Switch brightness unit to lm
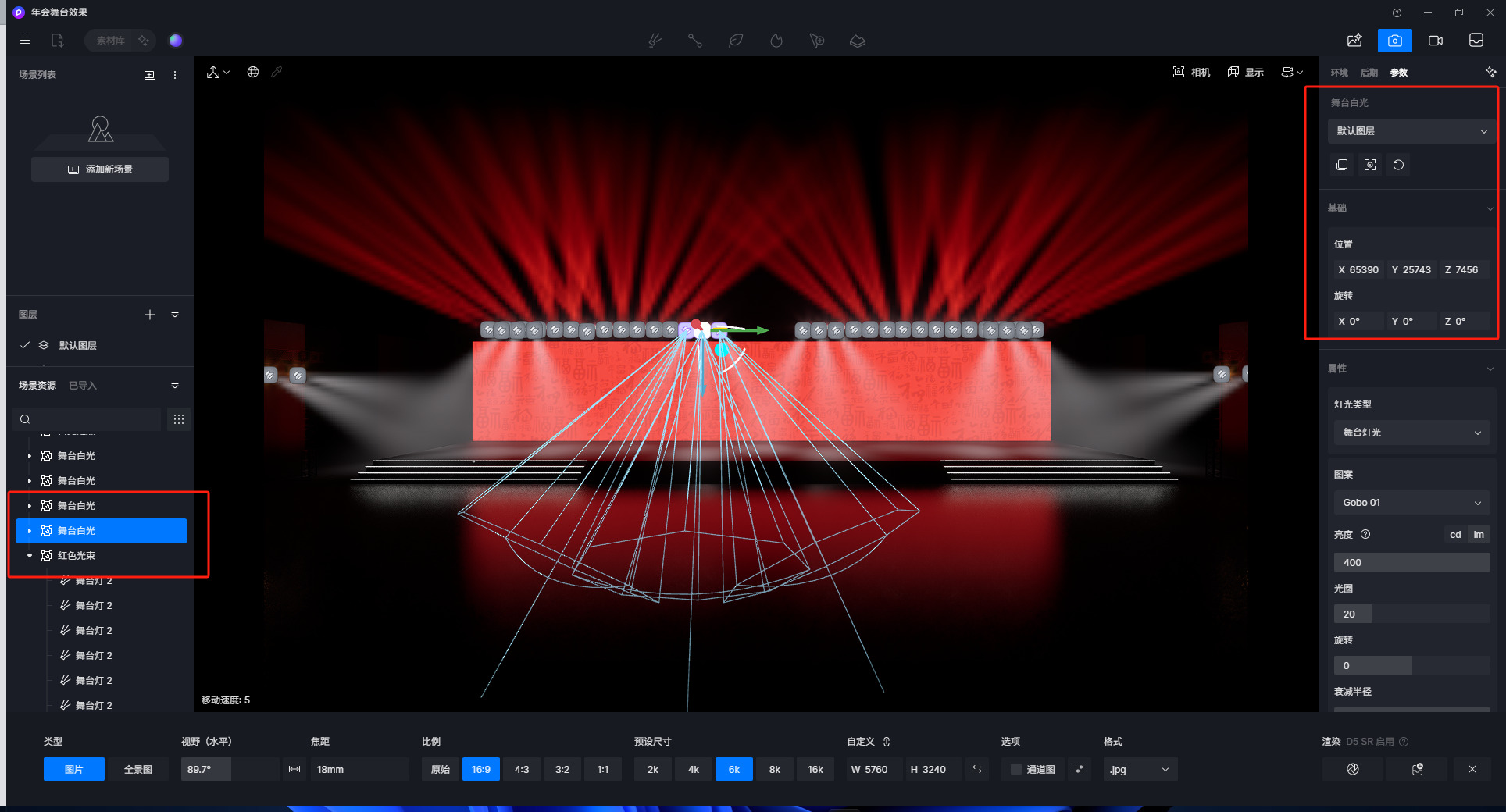The image size is (1506, 812). click(1478, 535)
